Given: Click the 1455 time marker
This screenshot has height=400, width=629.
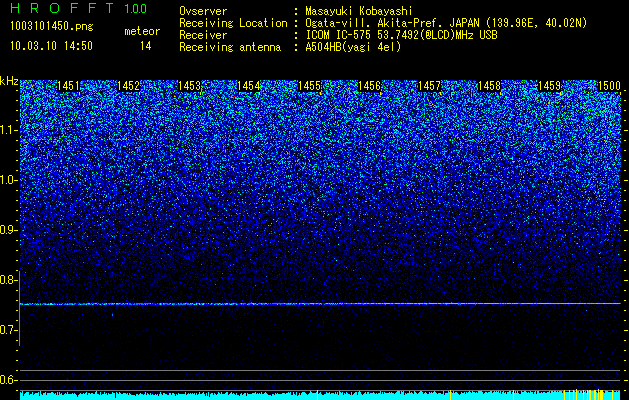Looking at the screenshot, I should tap(309, 86).
